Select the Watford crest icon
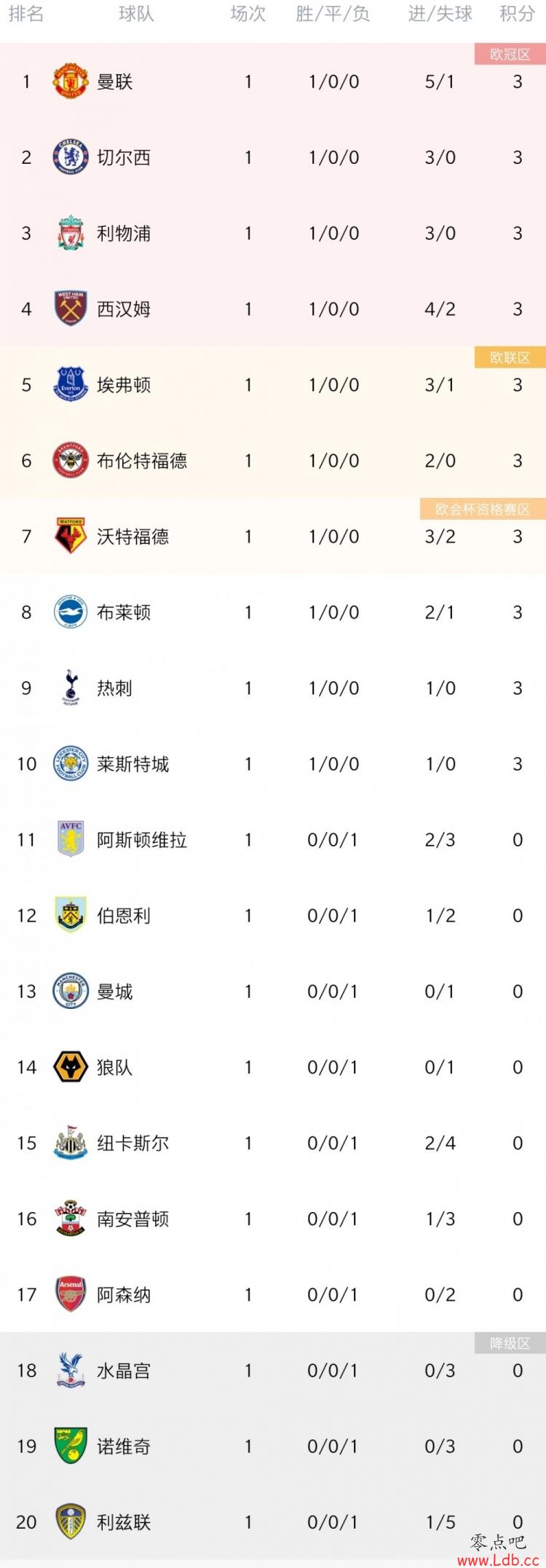 (x=71, y=536)
